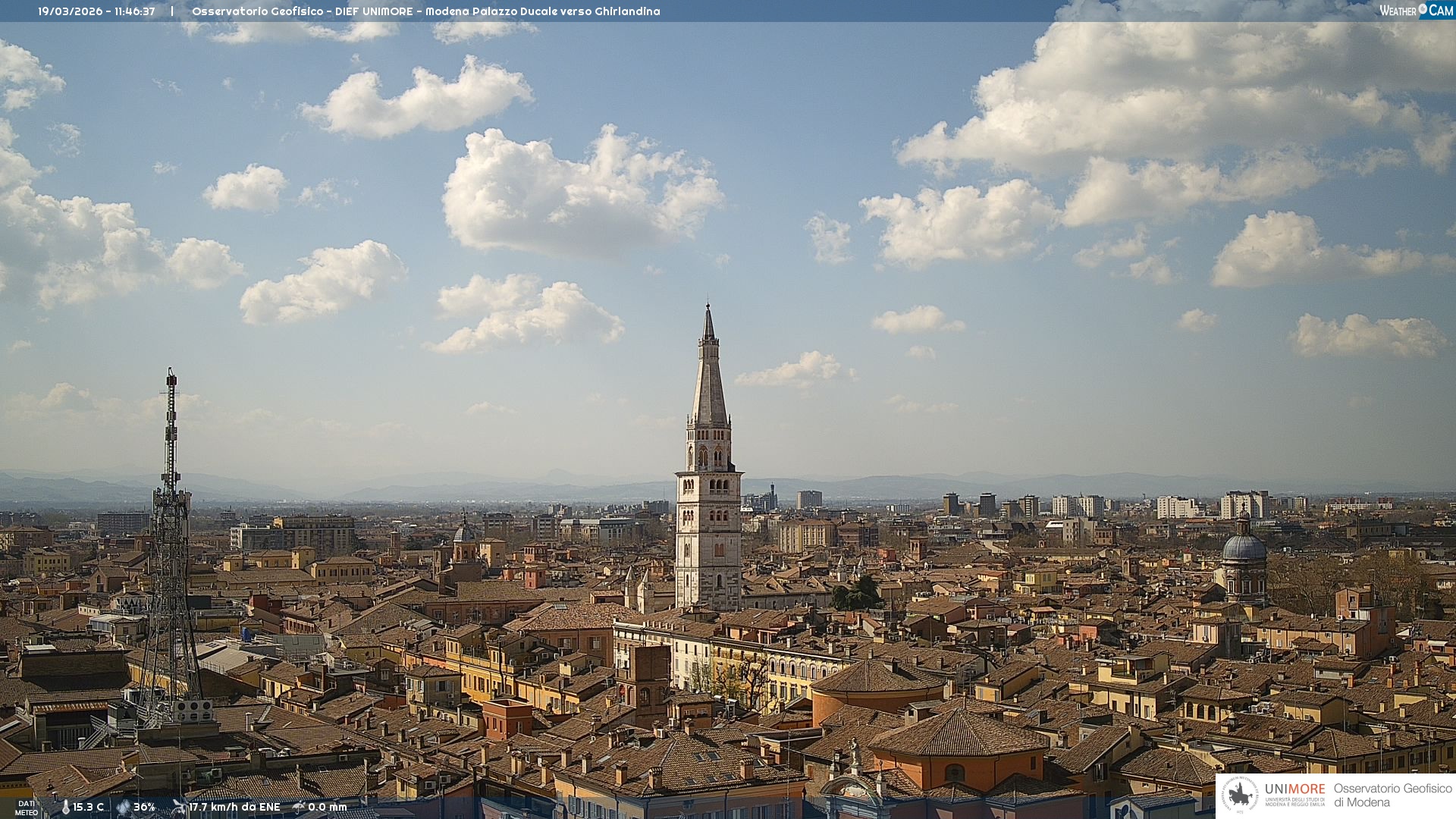
Task: Click the DATI METEO label
Action: click(27, 808)
